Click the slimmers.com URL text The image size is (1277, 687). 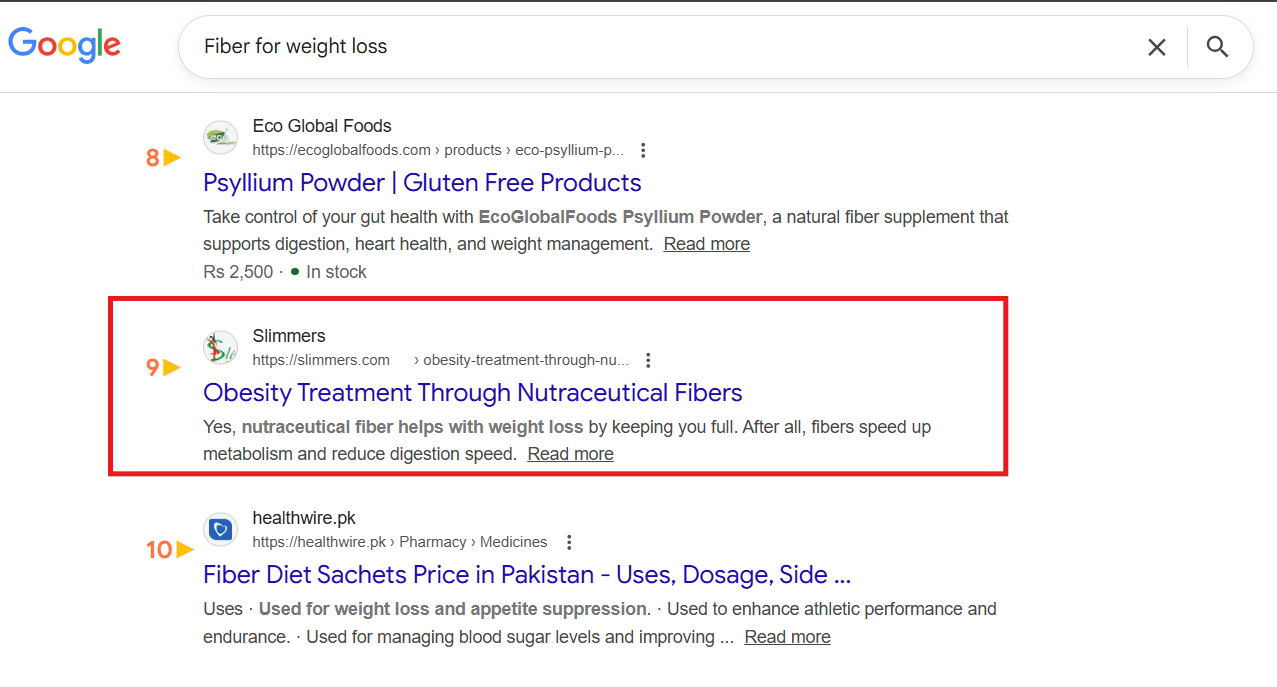coord(321,360)
